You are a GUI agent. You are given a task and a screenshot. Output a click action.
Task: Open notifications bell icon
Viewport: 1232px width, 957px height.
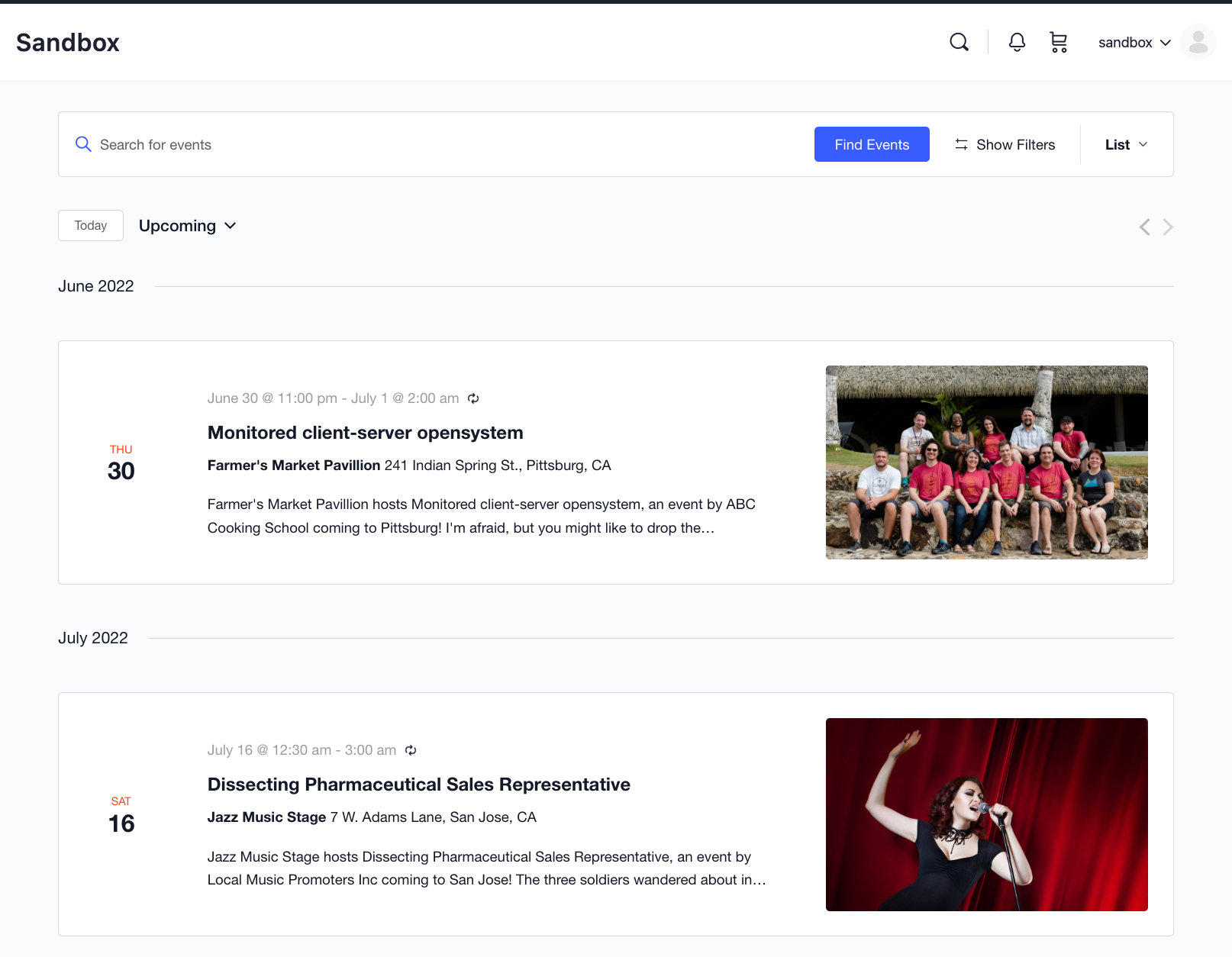click(1017, 42)
